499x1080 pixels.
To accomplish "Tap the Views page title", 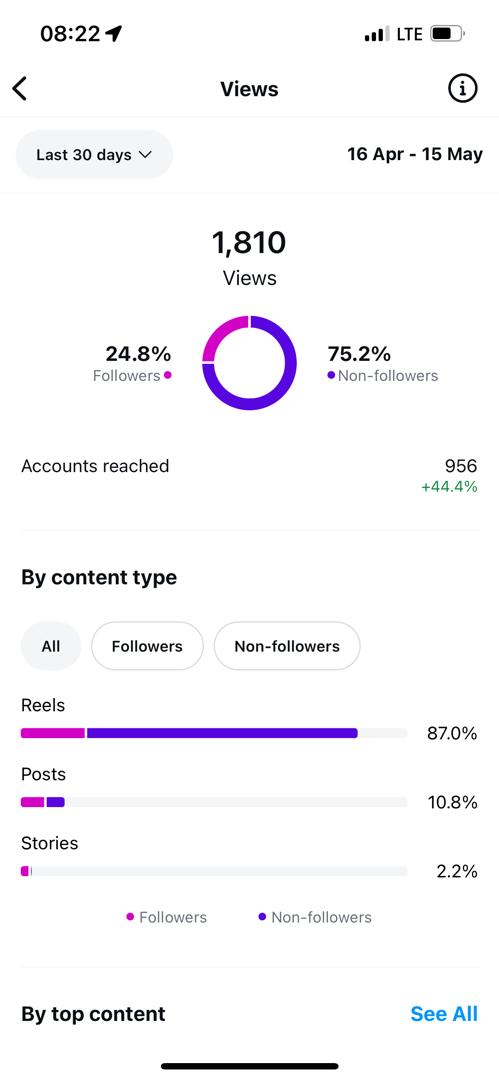I will pos(250,89).
